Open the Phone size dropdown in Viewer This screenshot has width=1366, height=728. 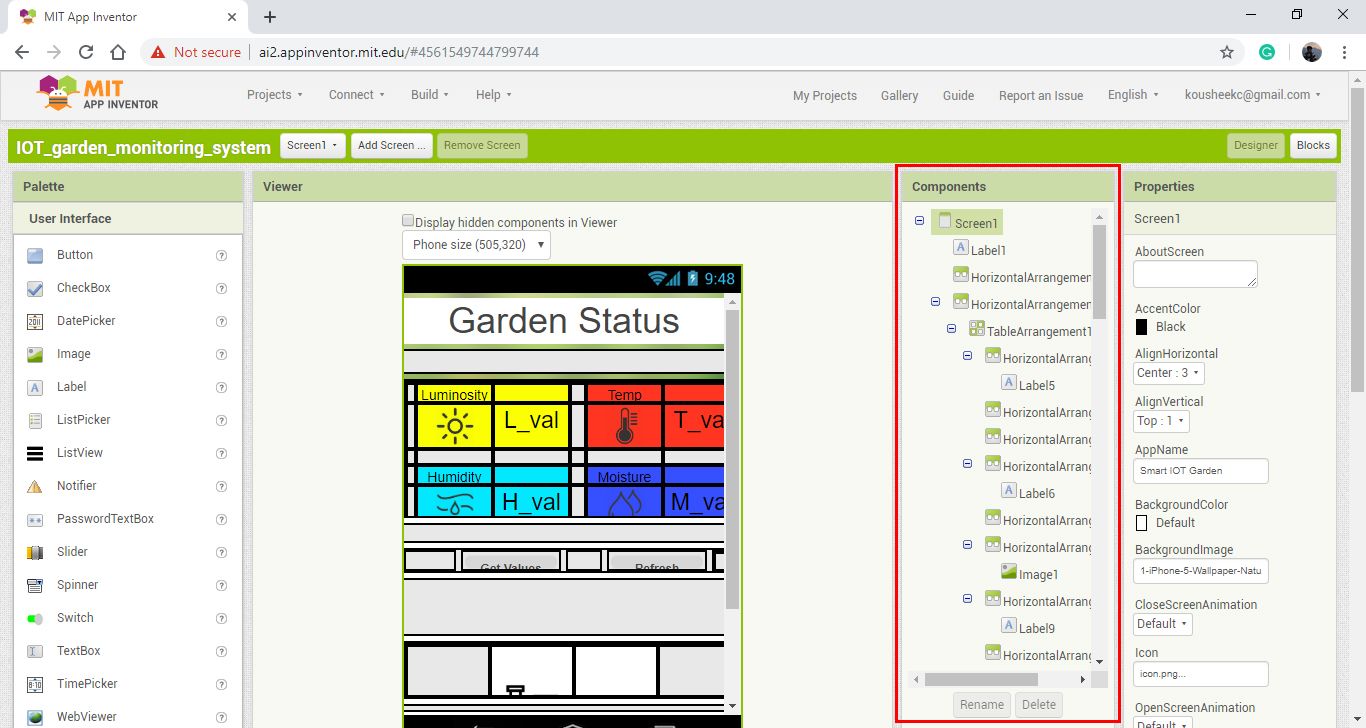[x=475, y=244]
